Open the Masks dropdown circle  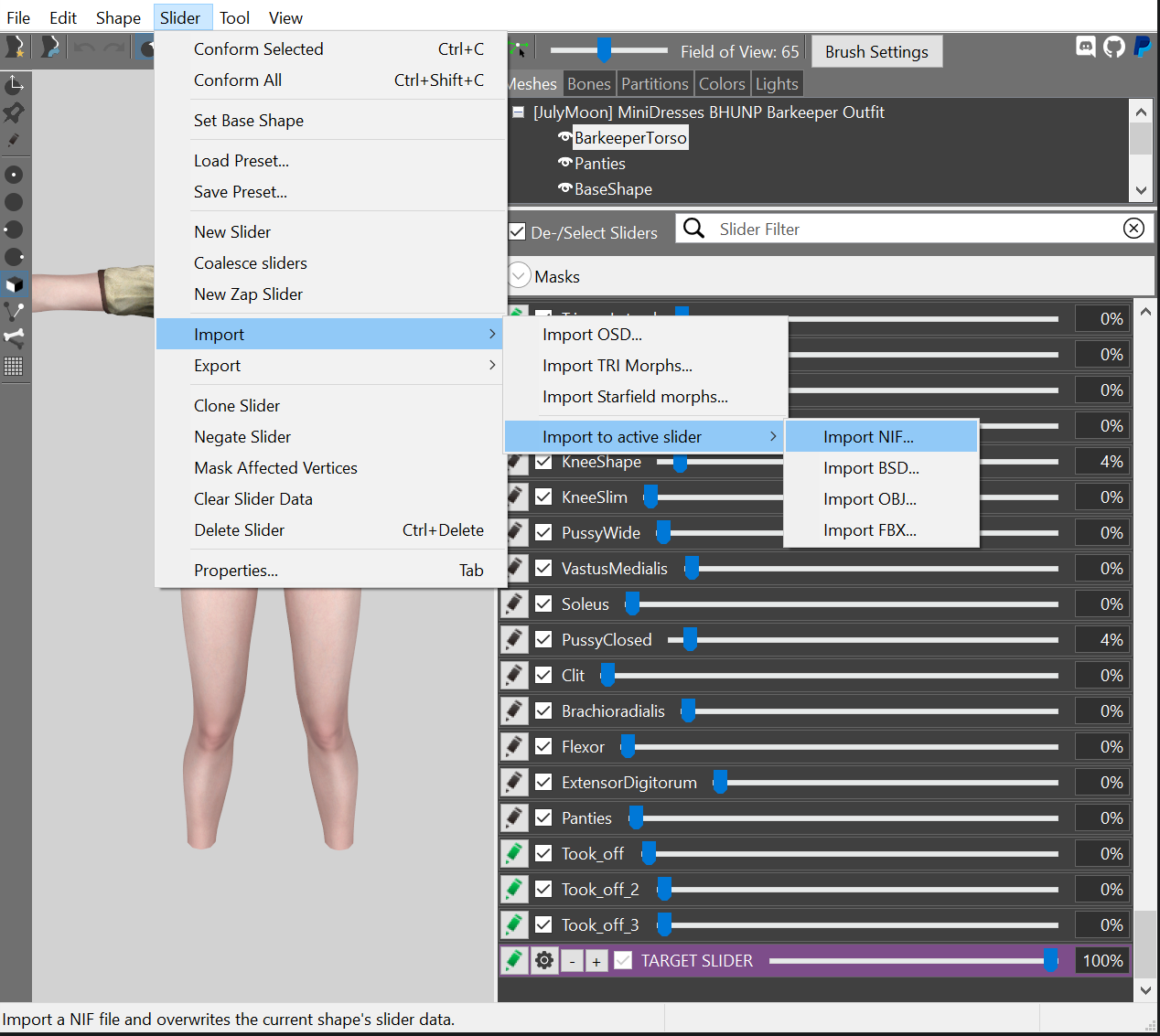pos(520,276)
